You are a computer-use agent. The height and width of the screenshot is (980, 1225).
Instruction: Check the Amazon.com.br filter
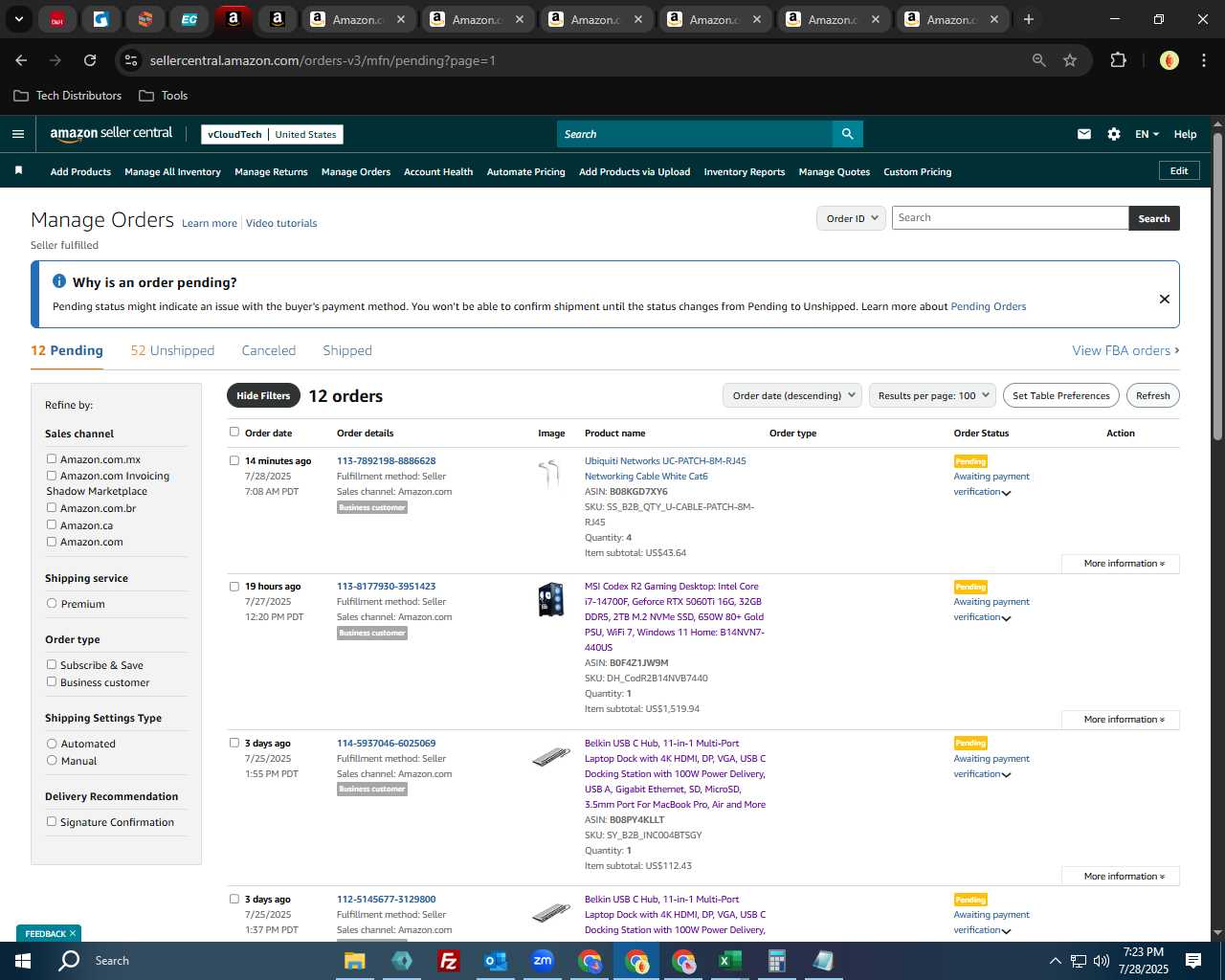pyautogui.click(x=52, y=507)
